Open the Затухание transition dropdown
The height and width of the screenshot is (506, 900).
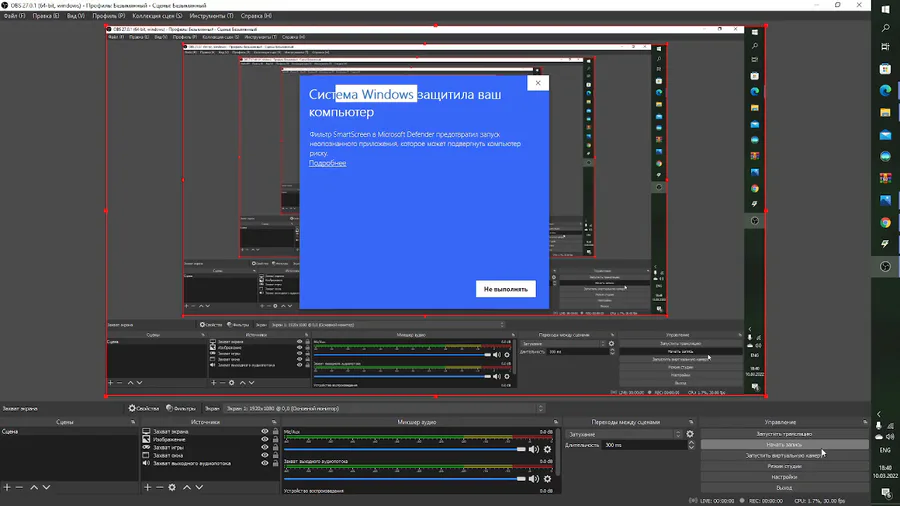click(x=624, y=434)
